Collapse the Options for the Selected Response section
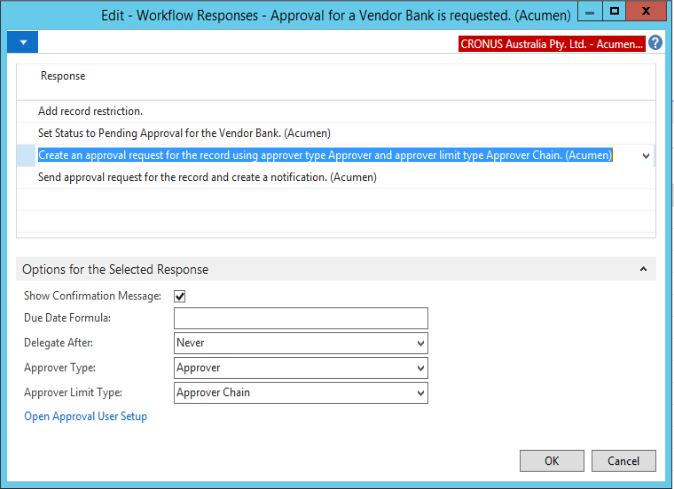Image resolution: width=674 pixels, height=489 pixels. 643,269
